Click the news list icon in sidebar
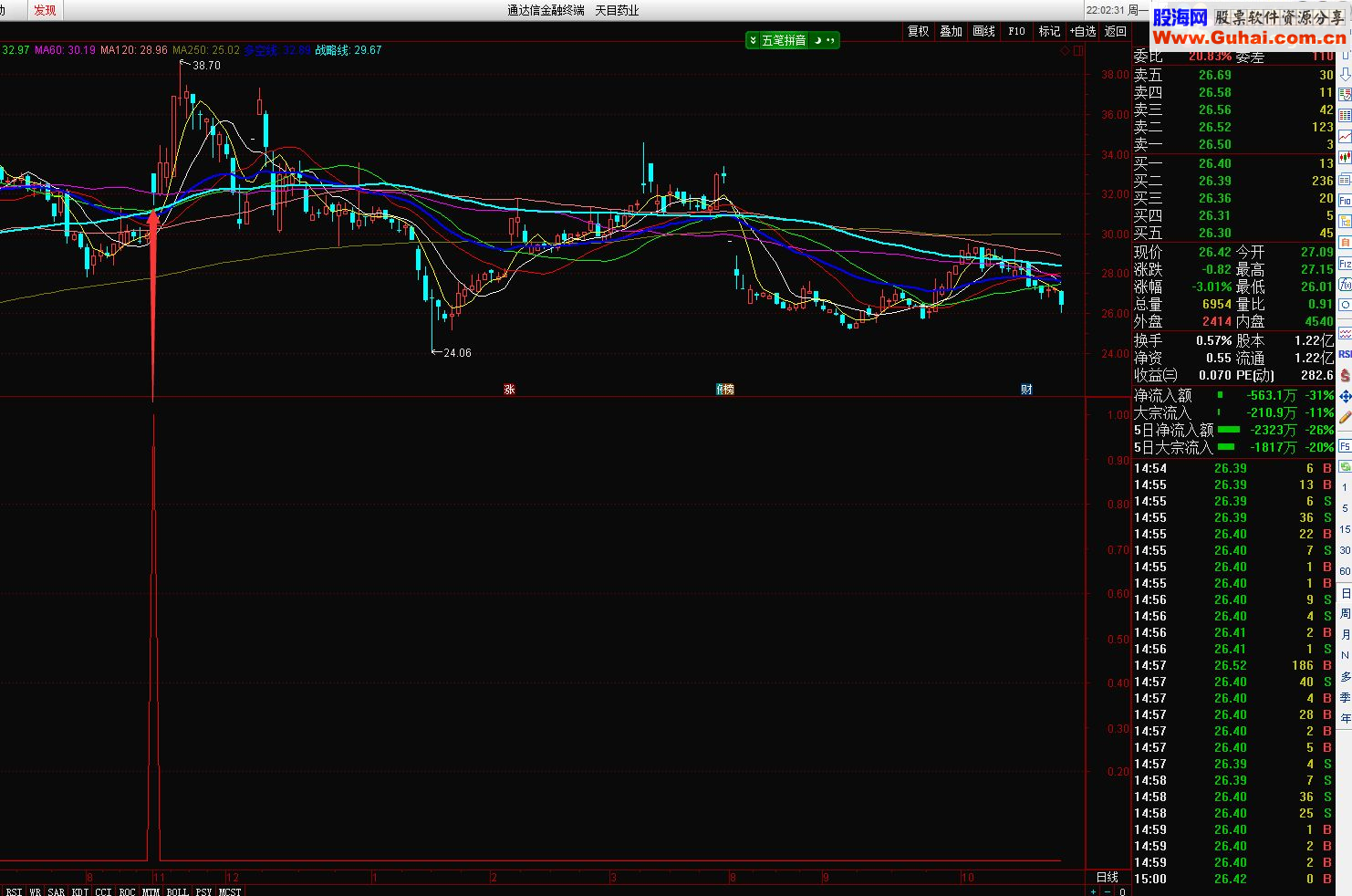1352x896 pixels. (x=1345, y=179)
